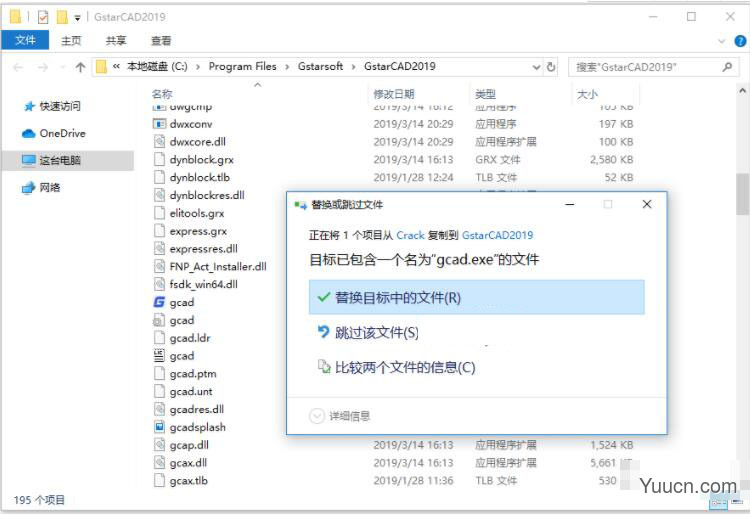The image size is (750, 516).
Task: Open the View (查看) ribbon tab
Action: tap(161, 41)
